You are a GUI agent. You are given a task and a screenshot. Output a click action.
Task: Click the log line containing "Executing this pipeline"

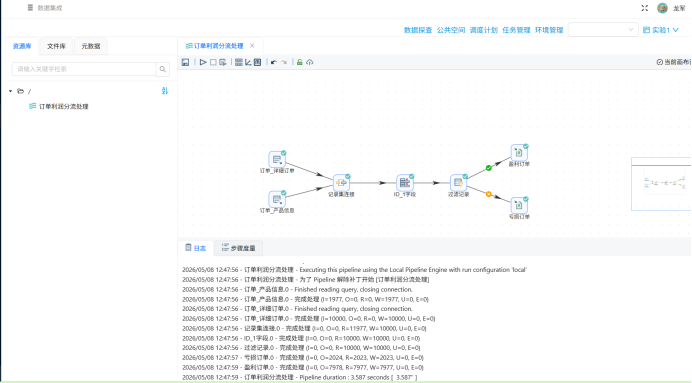[x=354, y=270]
